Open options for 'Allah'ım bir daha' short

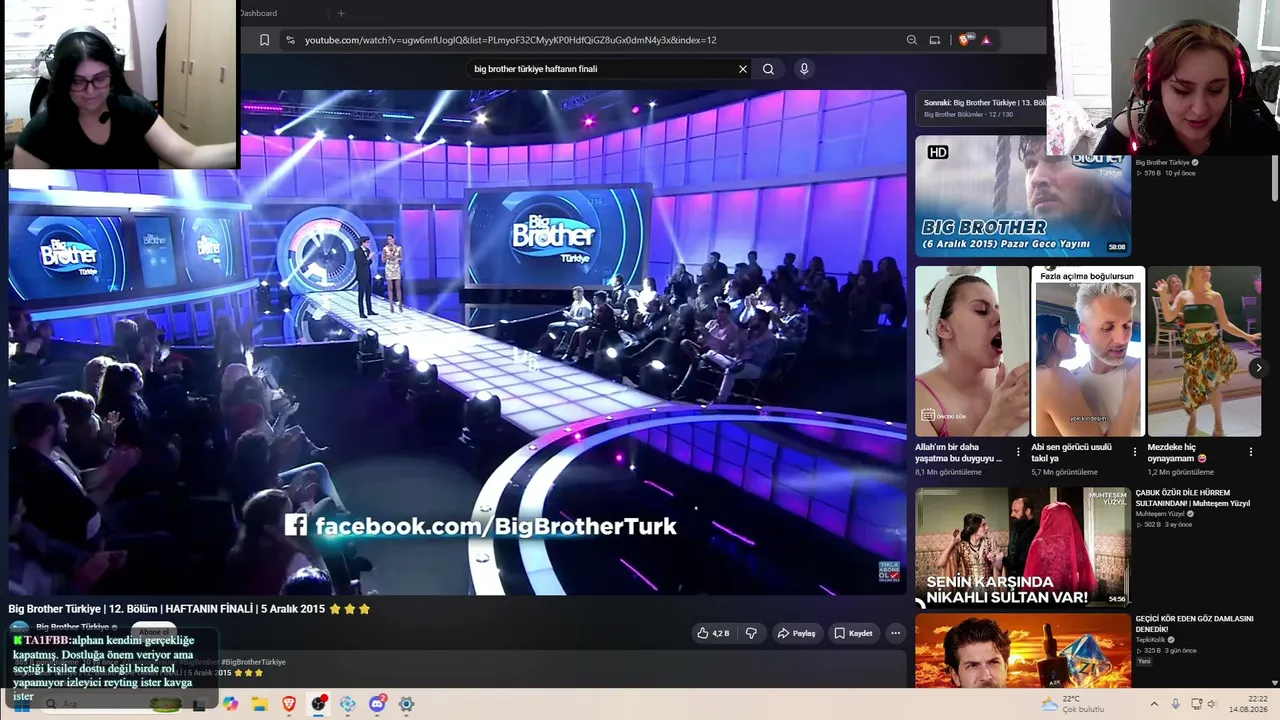(x=1018, y=452)
